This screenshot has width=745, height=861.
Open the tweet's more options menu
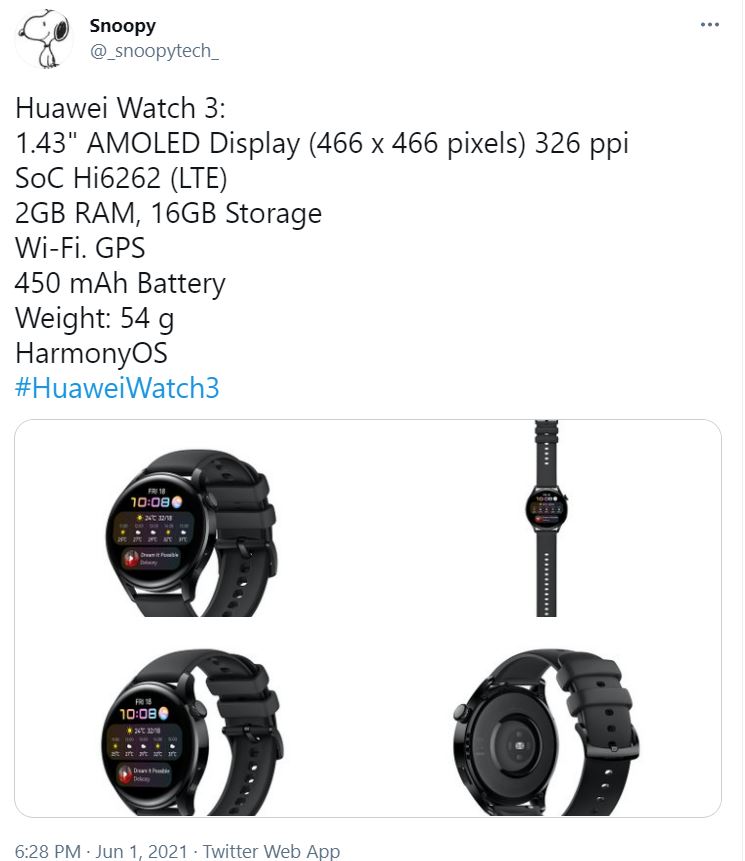tap(709, 25)
